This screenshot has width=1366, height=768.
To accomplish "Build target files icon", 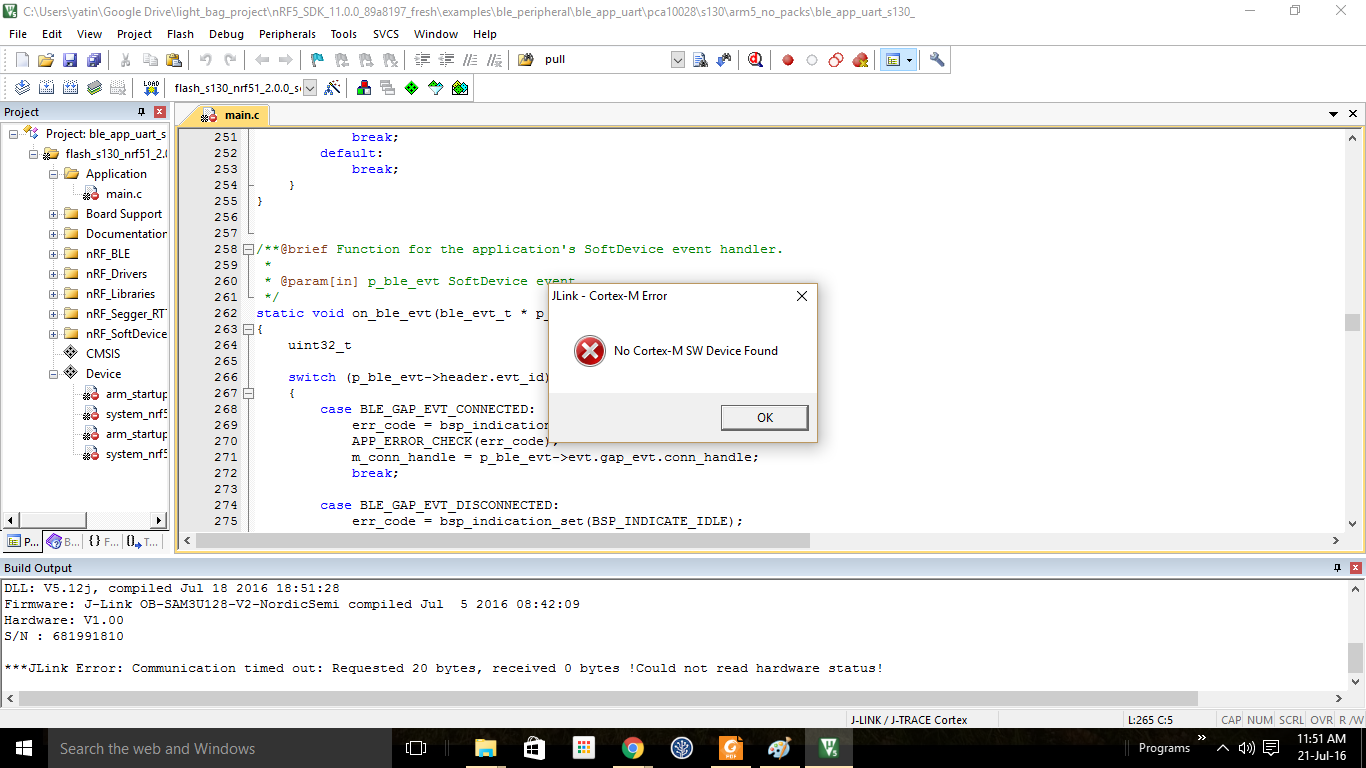I will (46, 88).
